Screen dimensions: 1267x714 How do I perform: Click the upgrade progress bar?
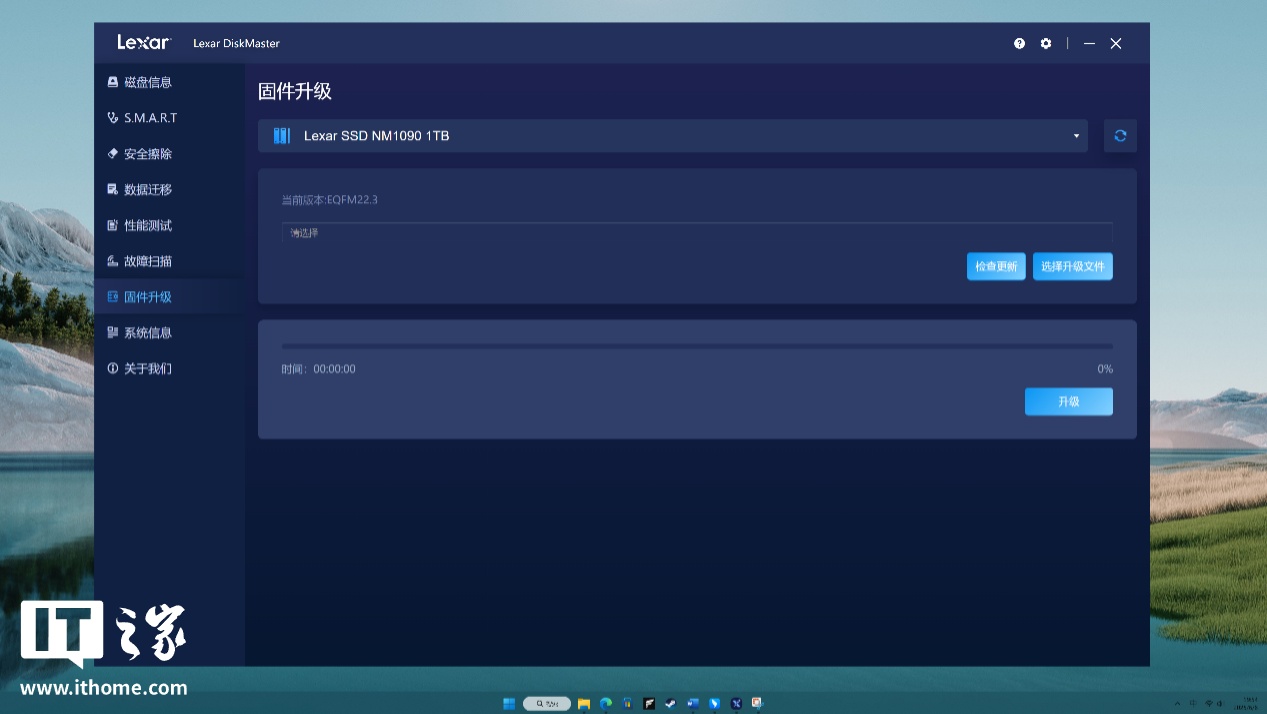696,347
